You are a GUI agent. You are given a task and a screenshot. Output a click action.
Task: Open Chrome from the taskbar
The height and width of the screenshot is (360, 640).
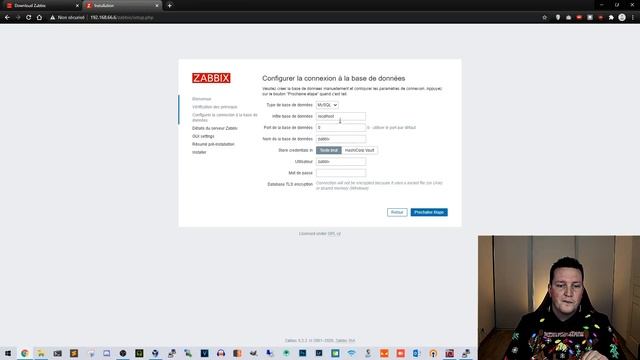point(25,353)
